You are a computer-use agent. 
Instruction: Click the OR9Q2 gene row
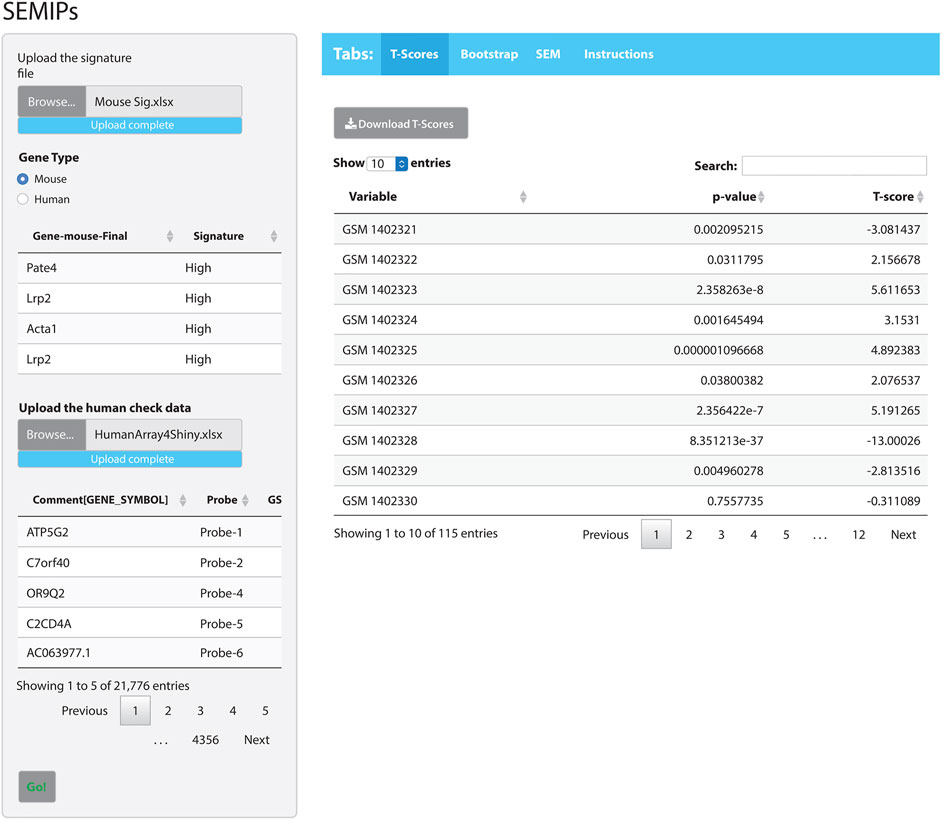click(149, 593)
